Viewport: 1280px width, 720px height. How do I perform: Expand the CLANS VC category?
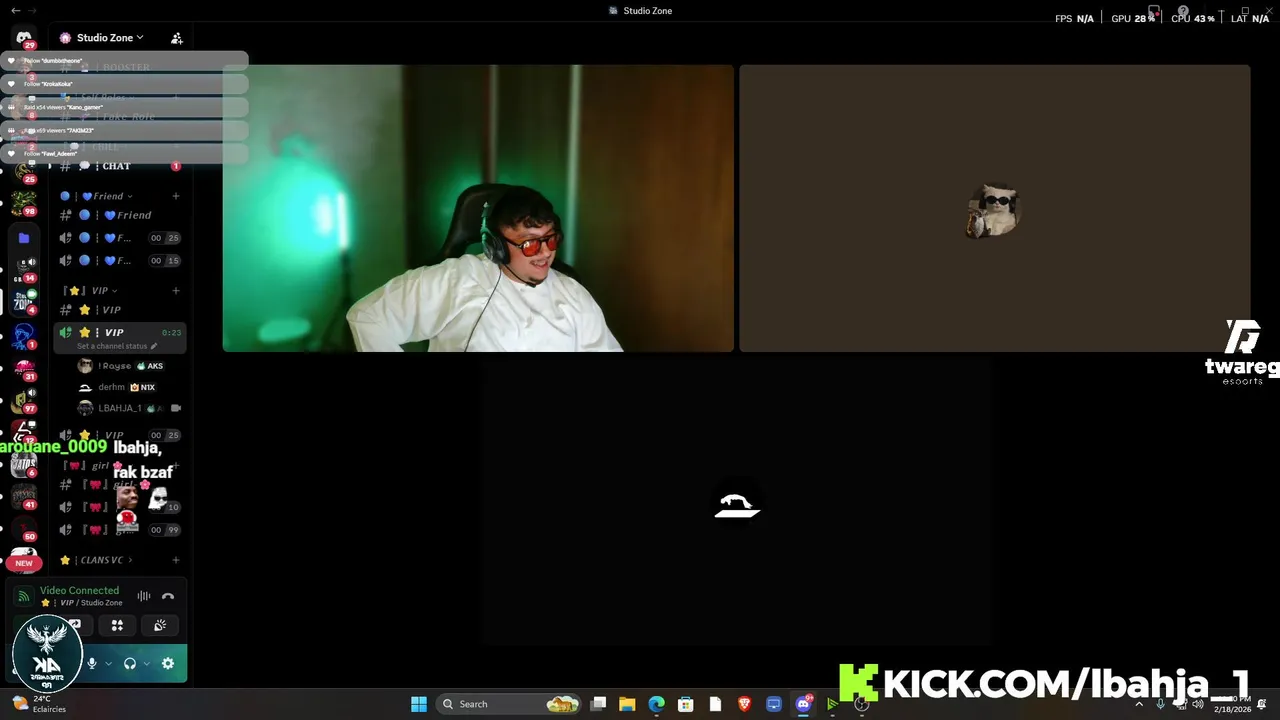(96, 560)
